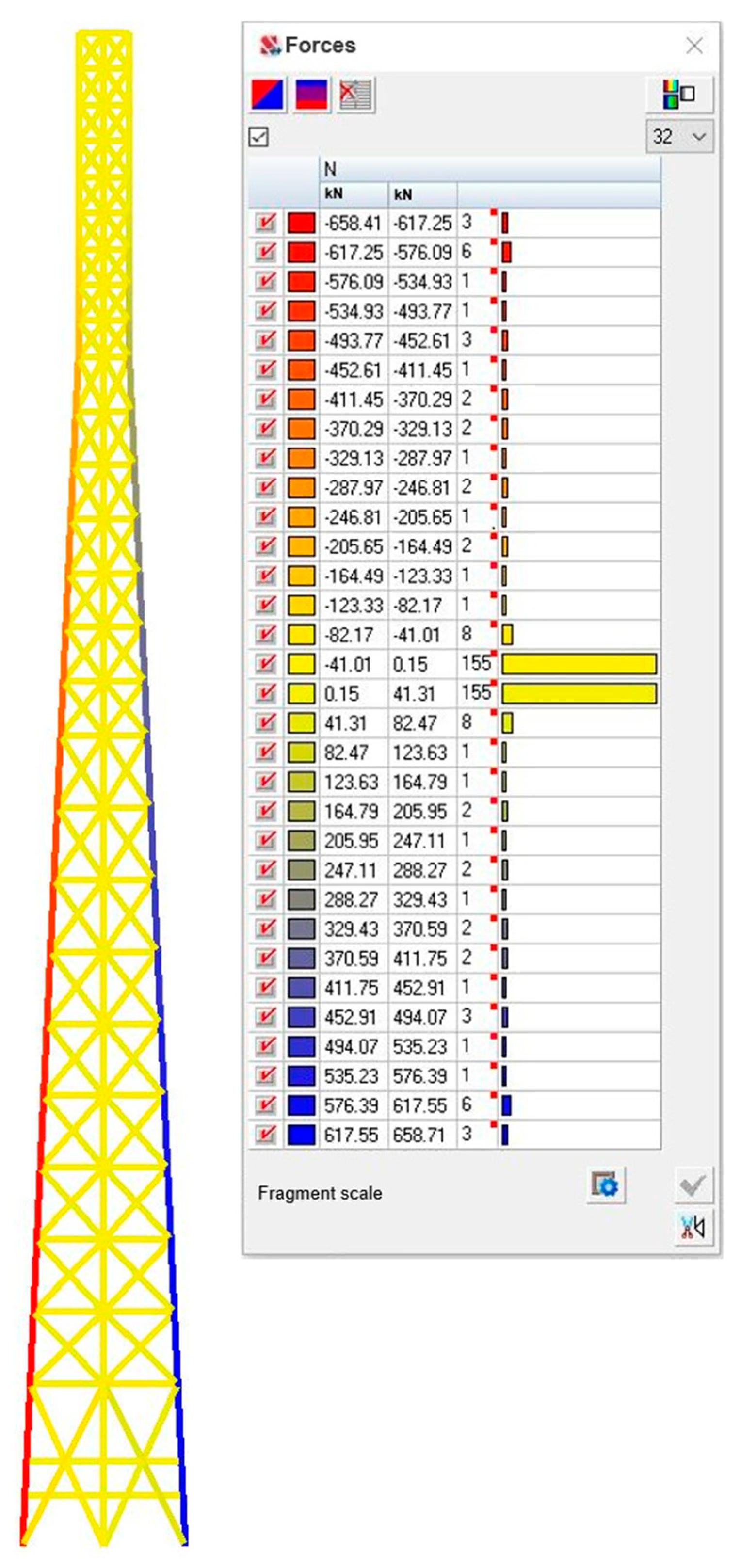Click the blue swatch for 576.39 to 617.55
This screenshot has height=1568, width=741.
pyautogui.click(x=301, y=1105)
